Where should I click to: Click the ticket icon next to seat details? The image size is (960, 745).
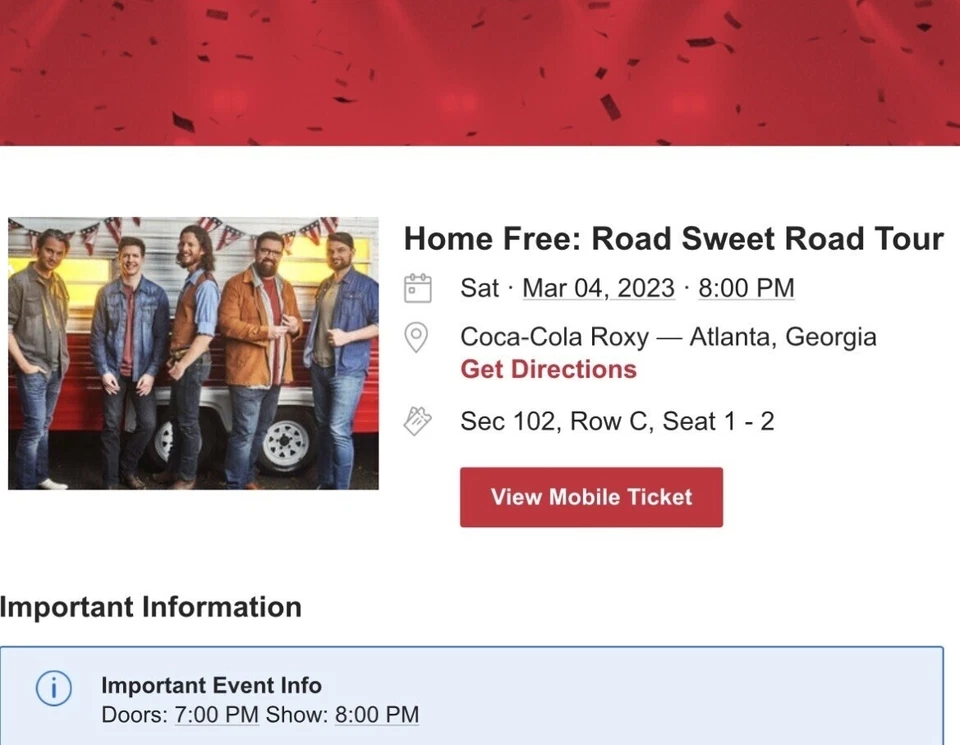click(417, 421)
